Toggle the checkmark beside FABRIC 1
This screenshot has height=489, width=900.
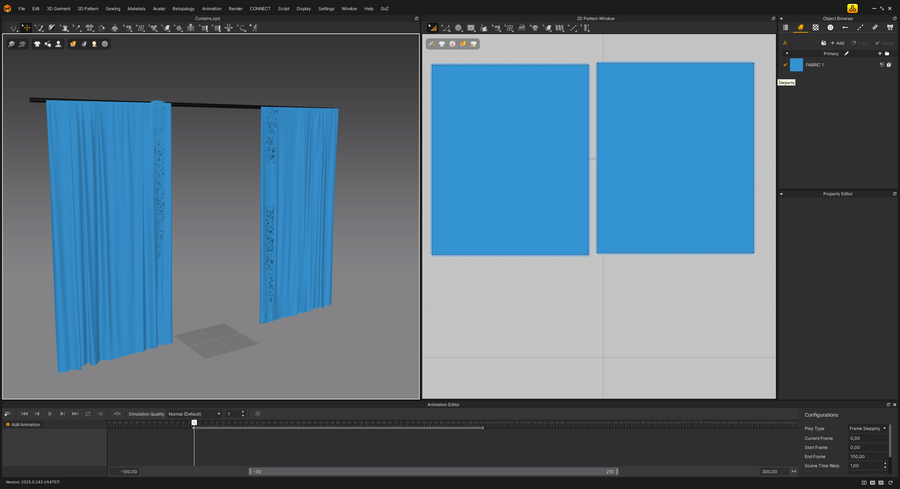pyautogui.click(x=785, y=65)
